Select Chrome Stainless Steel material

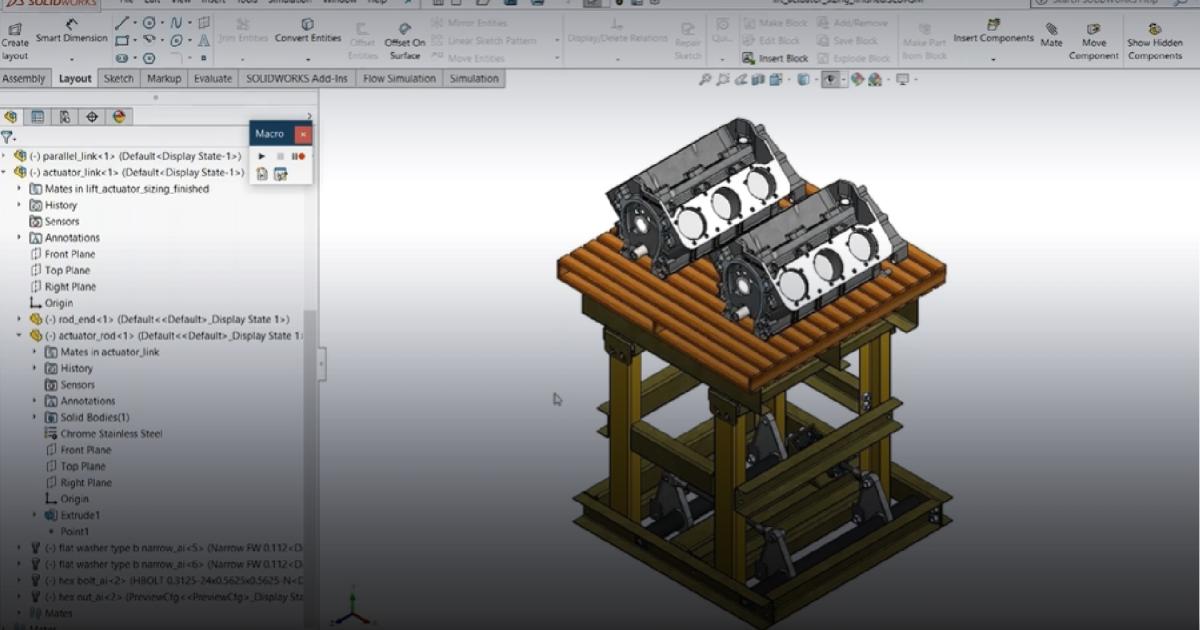(x=104, y=434)
